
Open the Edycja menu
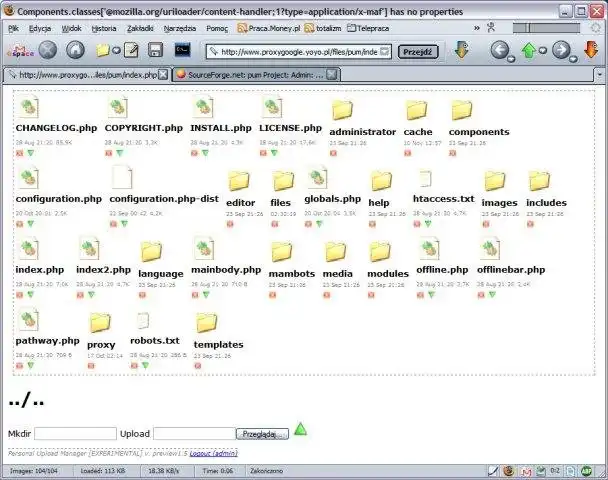40,28
